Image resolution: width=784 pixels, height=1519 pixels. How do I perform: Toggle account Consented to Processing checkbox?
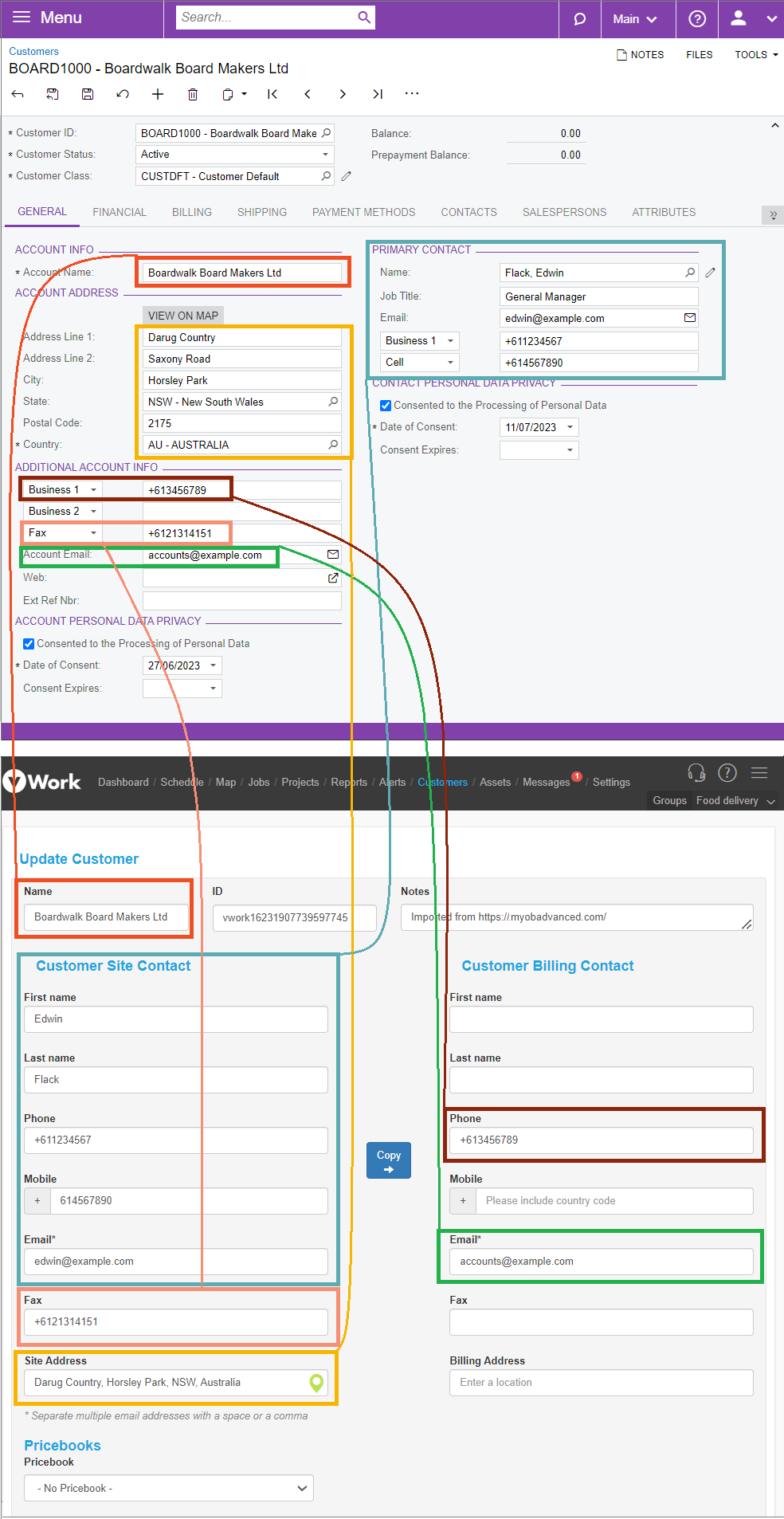coord(29,644)
